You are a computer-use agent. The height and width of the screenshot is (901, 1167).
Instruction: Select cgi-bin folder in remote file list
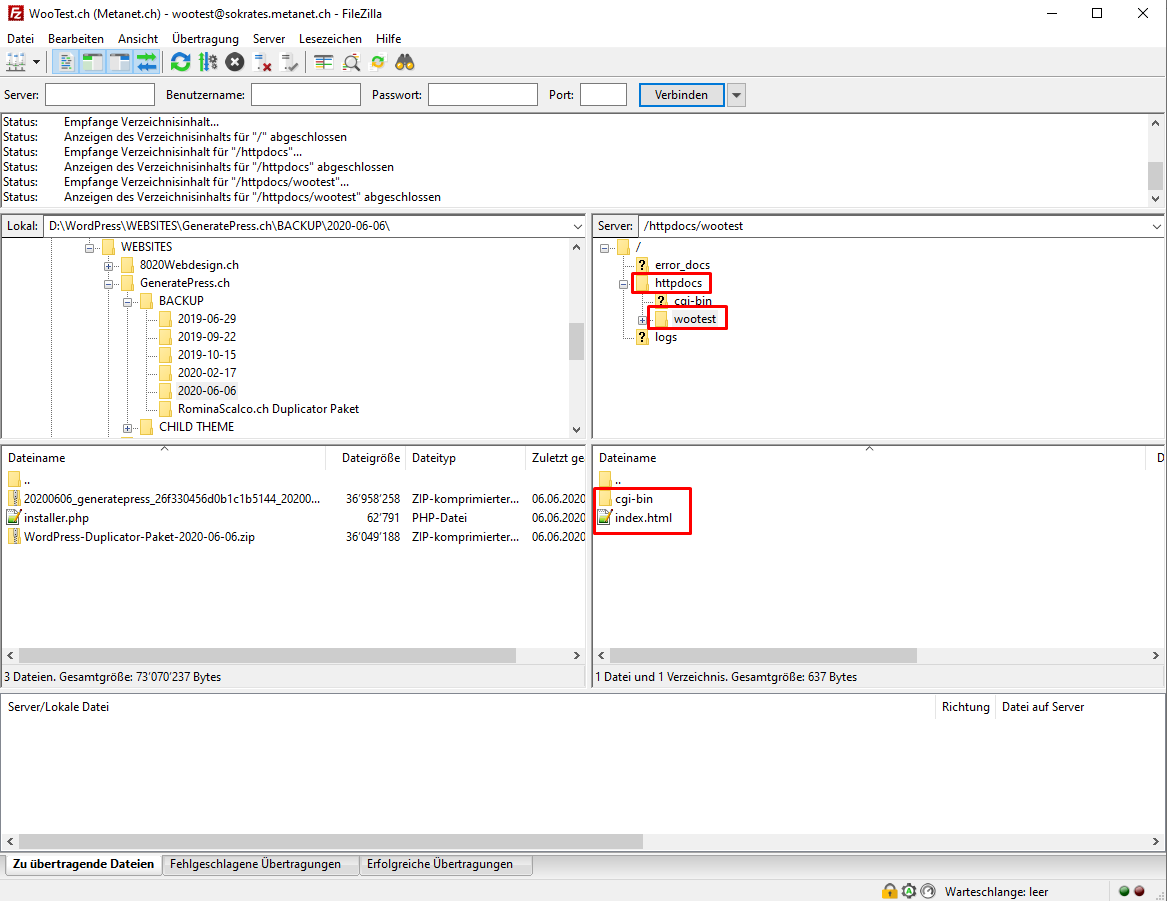click(633, 498)
